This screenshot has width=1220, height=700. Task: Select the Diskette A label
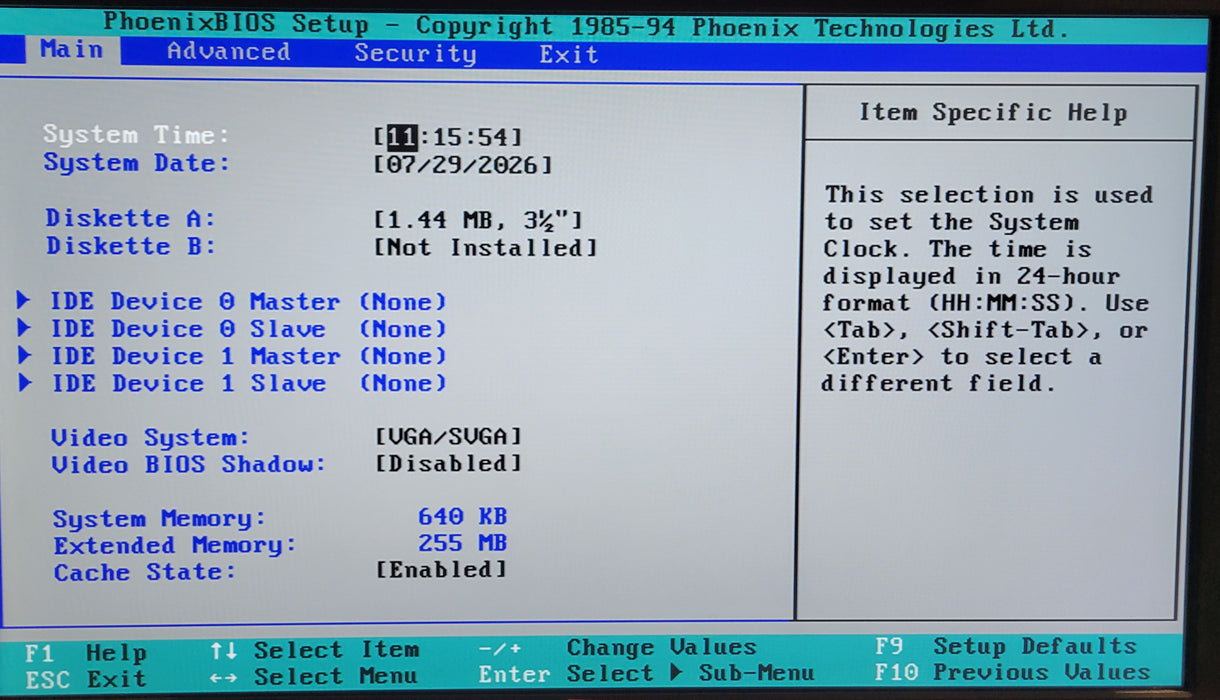tap(130, 218)
